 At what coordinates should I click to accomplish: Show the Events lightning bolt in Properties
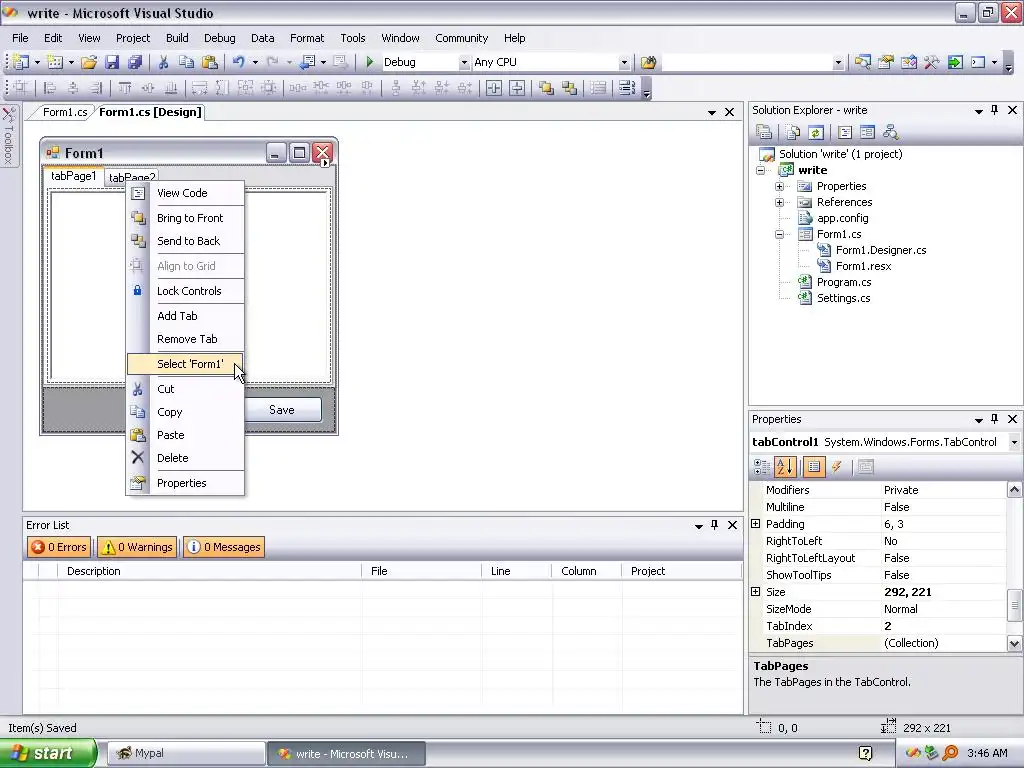837,466
